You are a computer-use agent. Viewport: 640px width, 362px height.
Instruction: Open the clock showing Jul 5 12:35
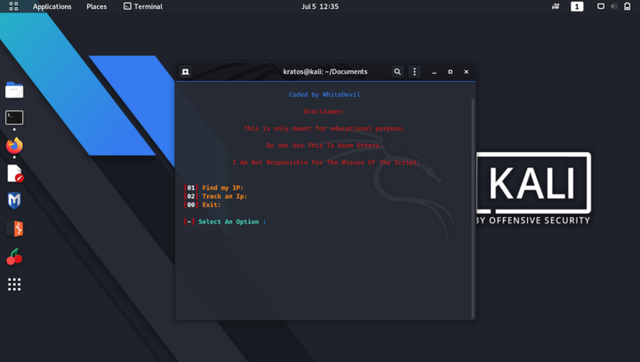(320, 7)
